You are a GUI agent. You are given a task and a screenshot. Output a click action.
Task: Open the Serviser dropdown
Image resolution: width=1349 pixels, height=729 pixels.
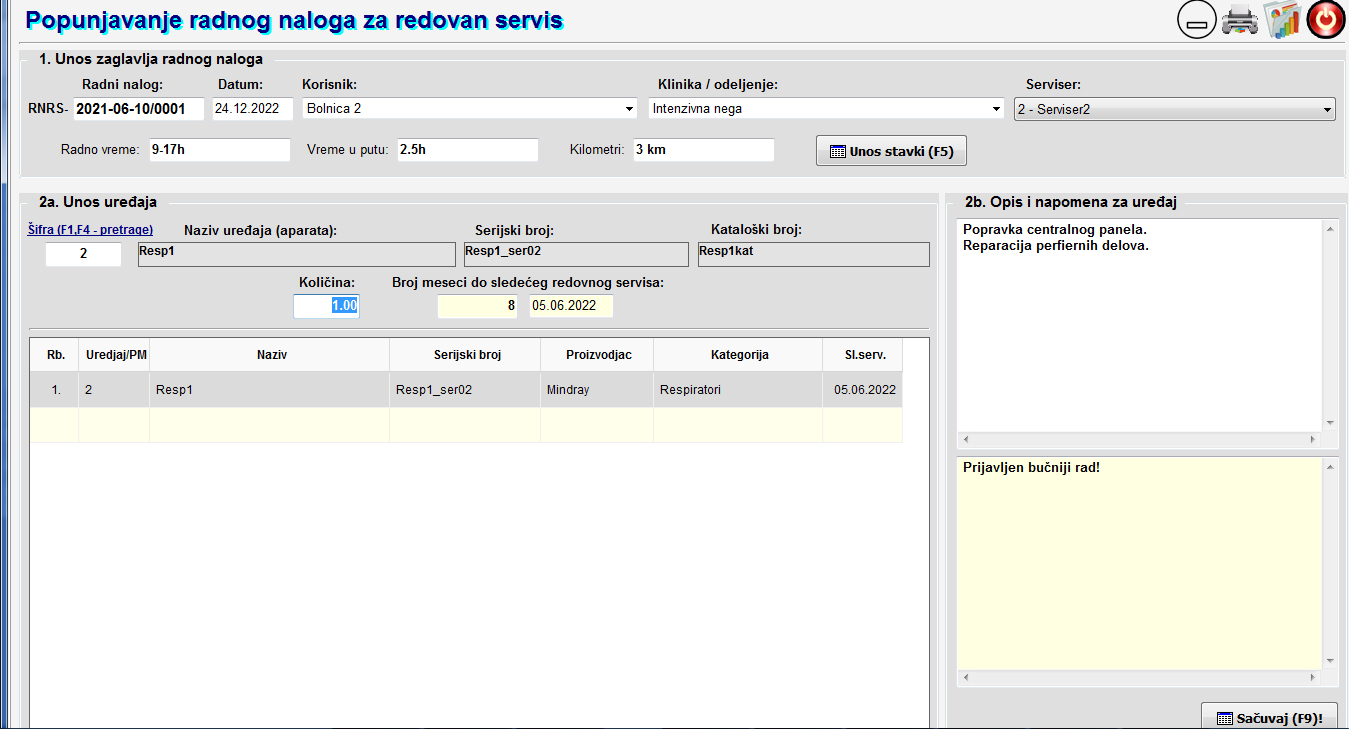point(1174,109)
